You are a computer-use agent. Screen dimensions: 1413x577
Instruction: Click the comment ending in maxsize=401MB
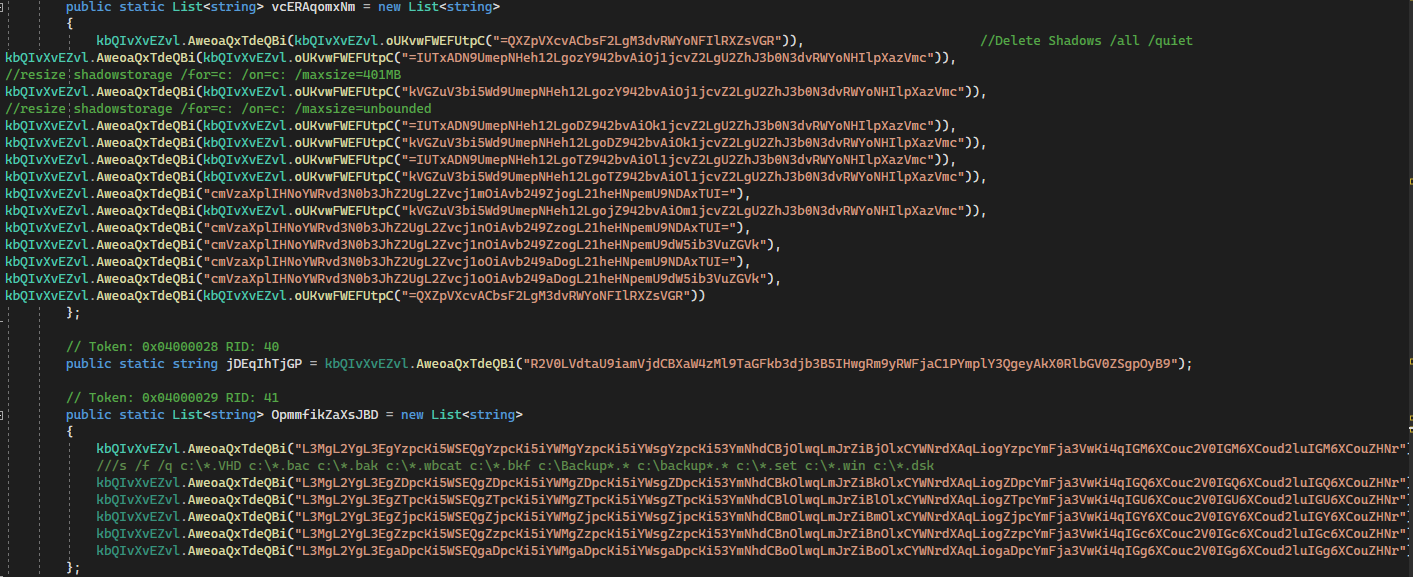[x=203, y=75]
